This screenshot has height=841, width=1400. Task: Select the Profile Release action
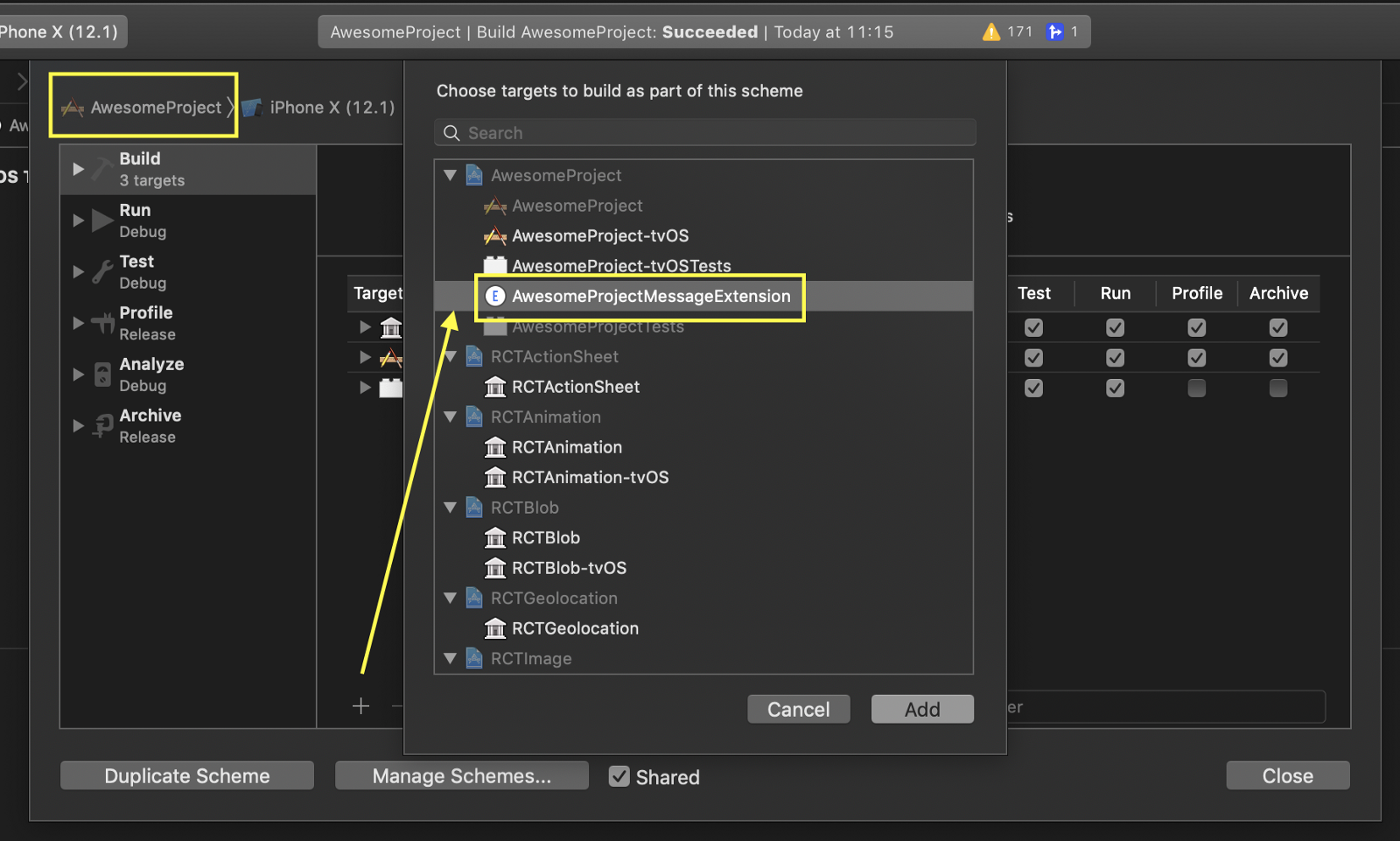tap(188, 323)
